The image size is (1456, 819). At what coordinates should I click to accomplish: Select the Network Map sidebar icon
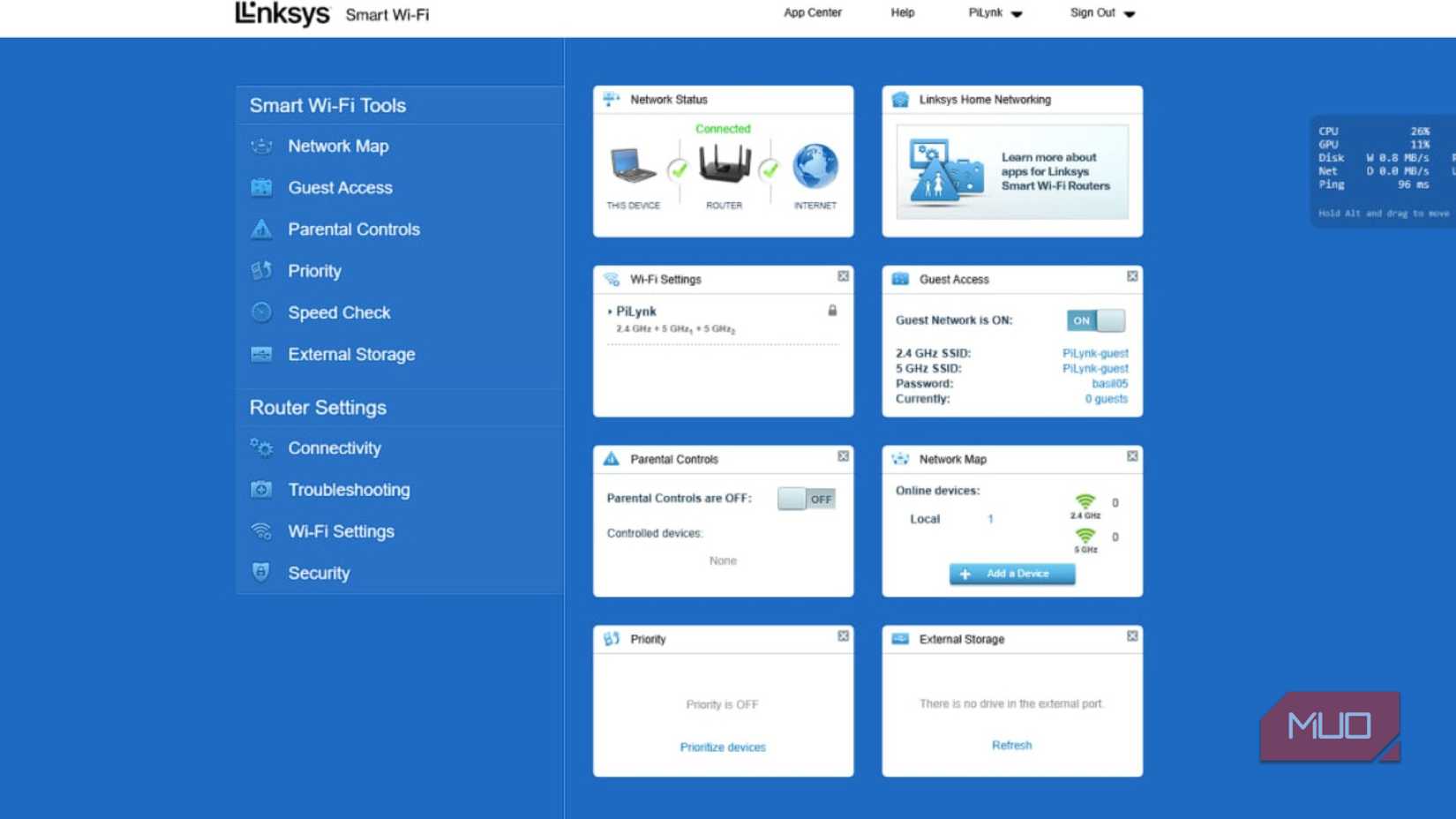[x=261, y=146]
